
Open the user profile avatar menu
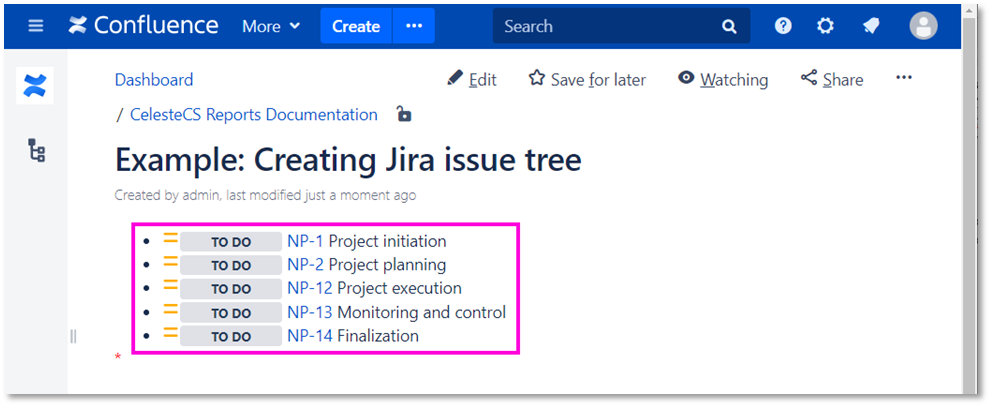coord(923,26)
